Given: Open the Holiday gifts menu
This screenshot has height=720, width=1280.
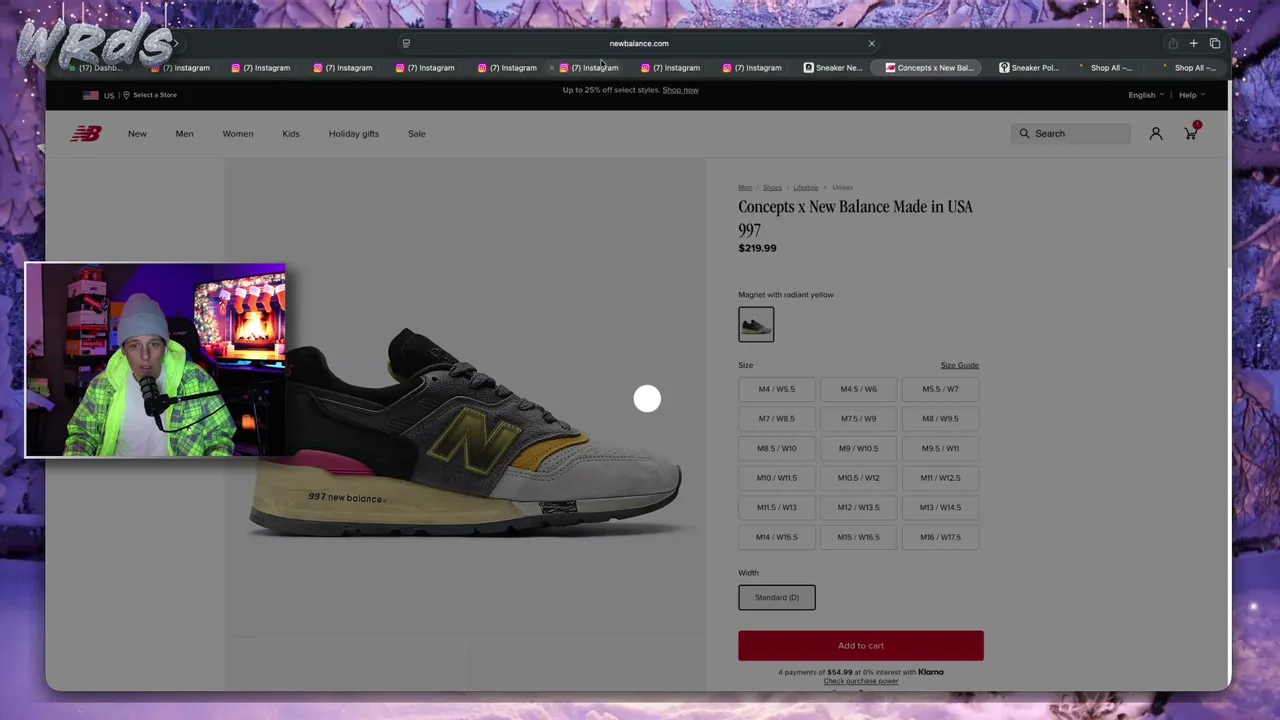Looking at the screenshot, I should pyautogui.click(x=354, y=133).
